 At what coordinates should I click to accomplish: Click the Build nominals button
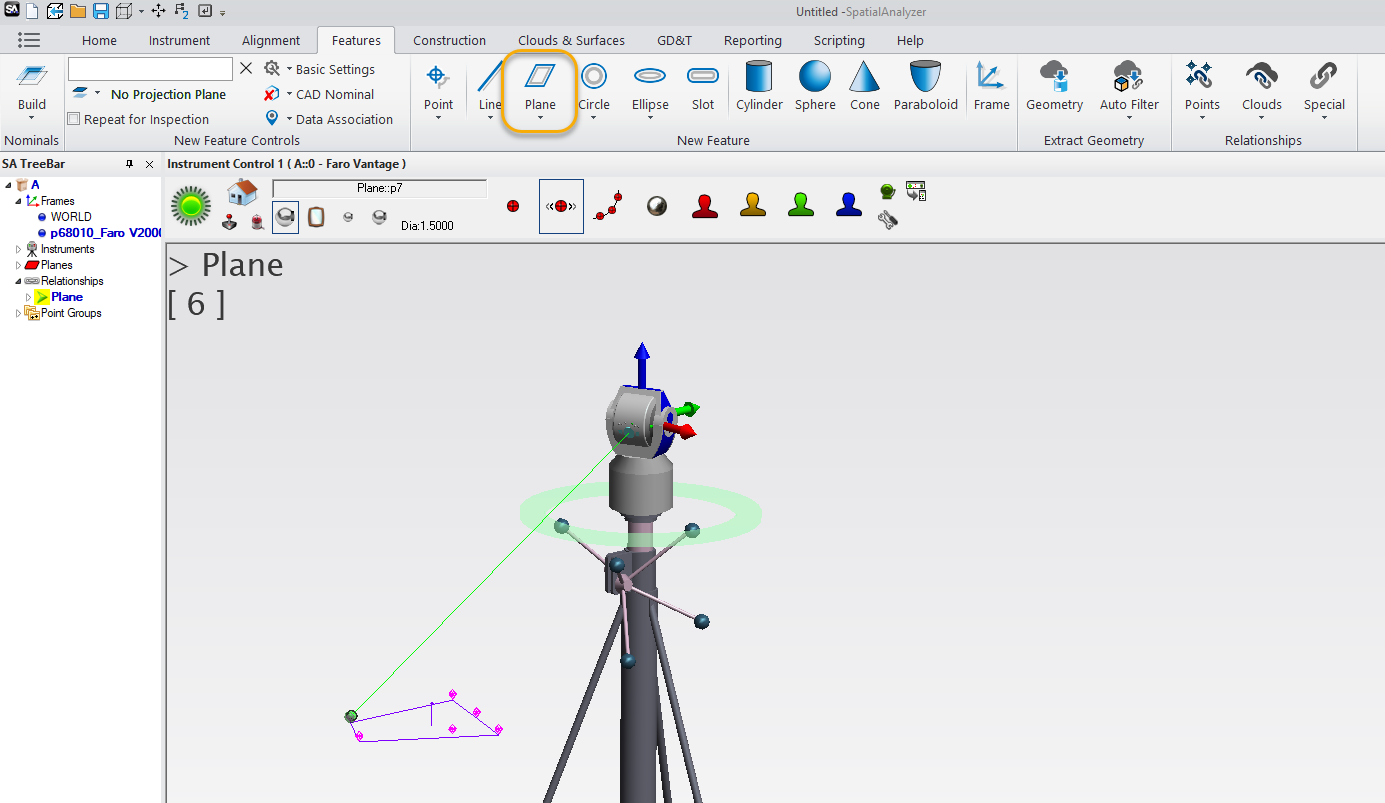[32, 86]
